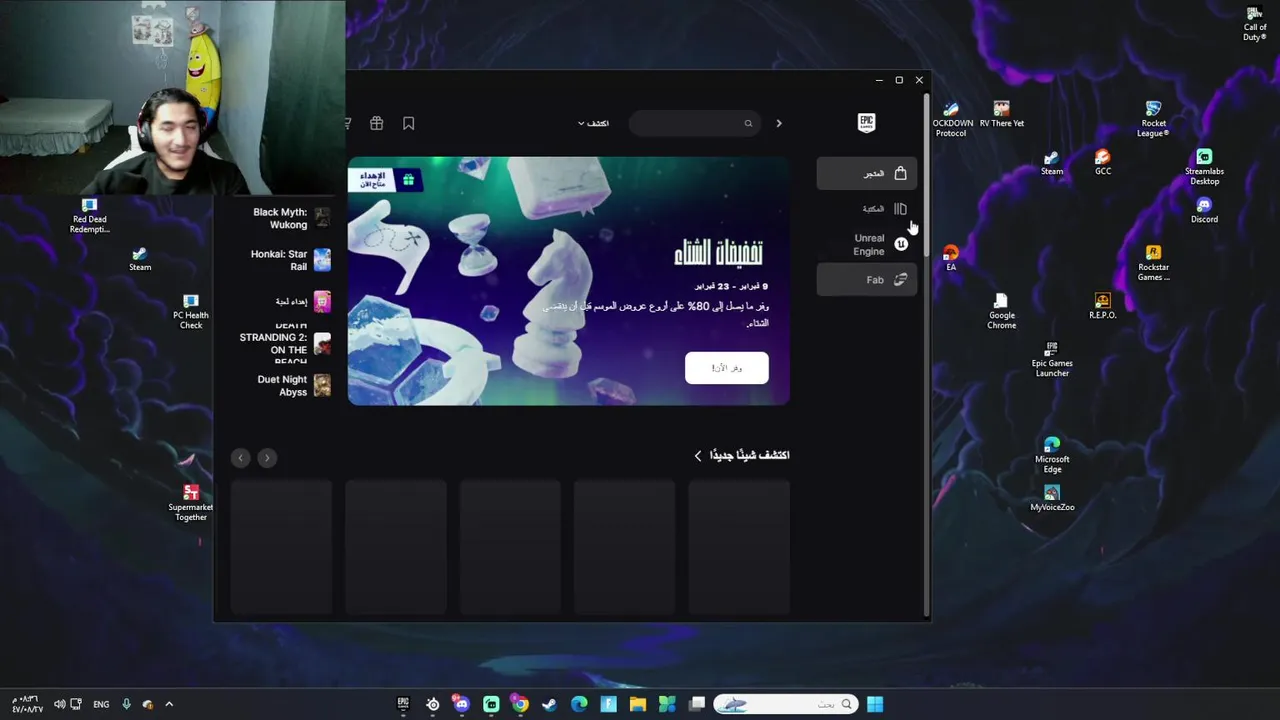The image size is (1280, 720).
Task: Switch to Steam on the taskbar
Action: [549, 704]
